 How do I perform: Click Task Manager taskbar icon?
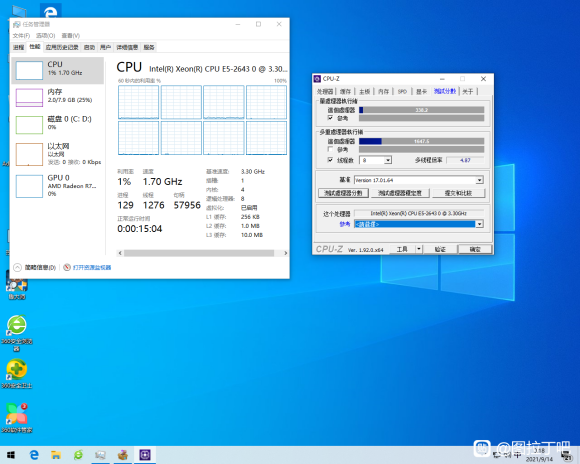100,455
